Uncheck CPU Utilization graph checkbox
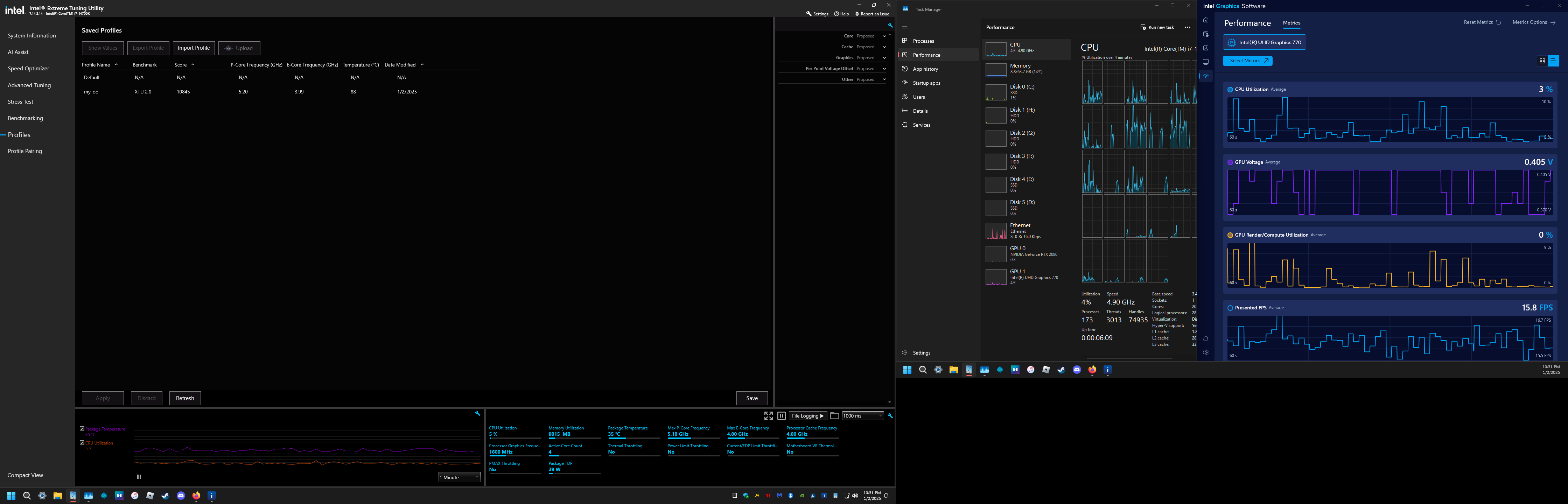 click(82, 442)
